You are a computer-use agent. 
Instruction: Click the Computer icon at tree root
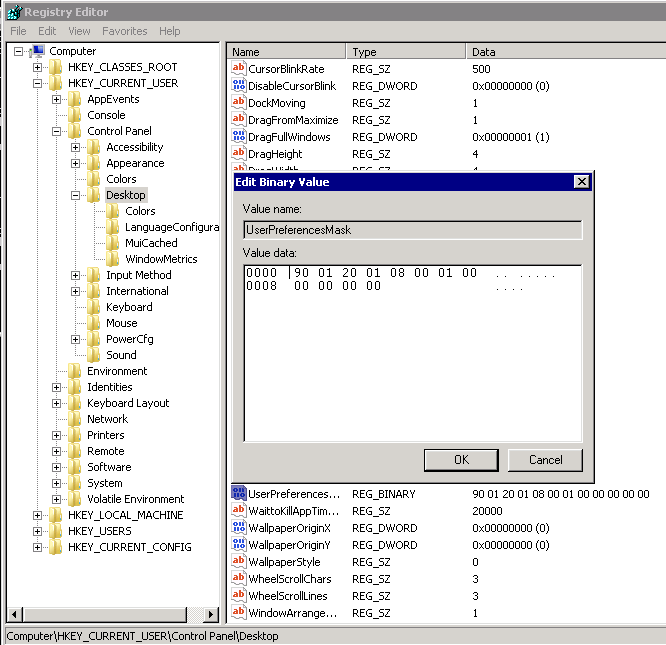tap(37, 51)
